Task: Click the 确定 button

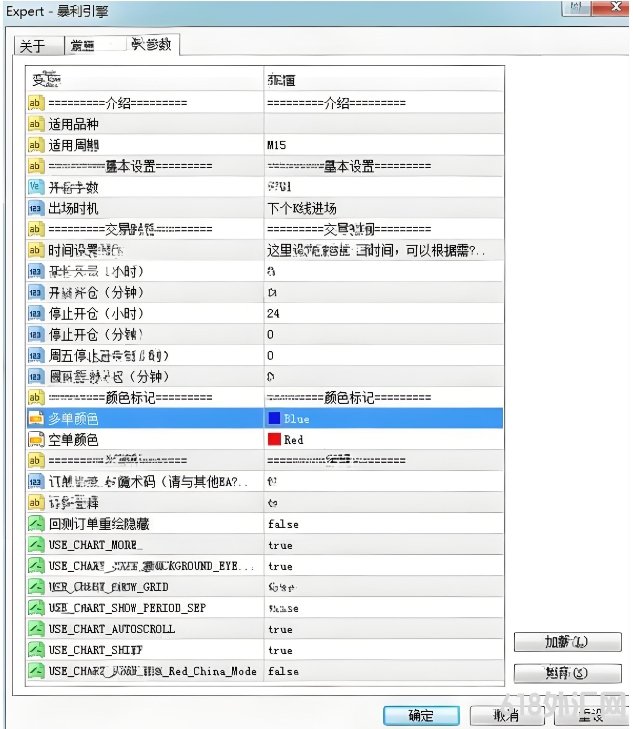Action: (421, 715)
